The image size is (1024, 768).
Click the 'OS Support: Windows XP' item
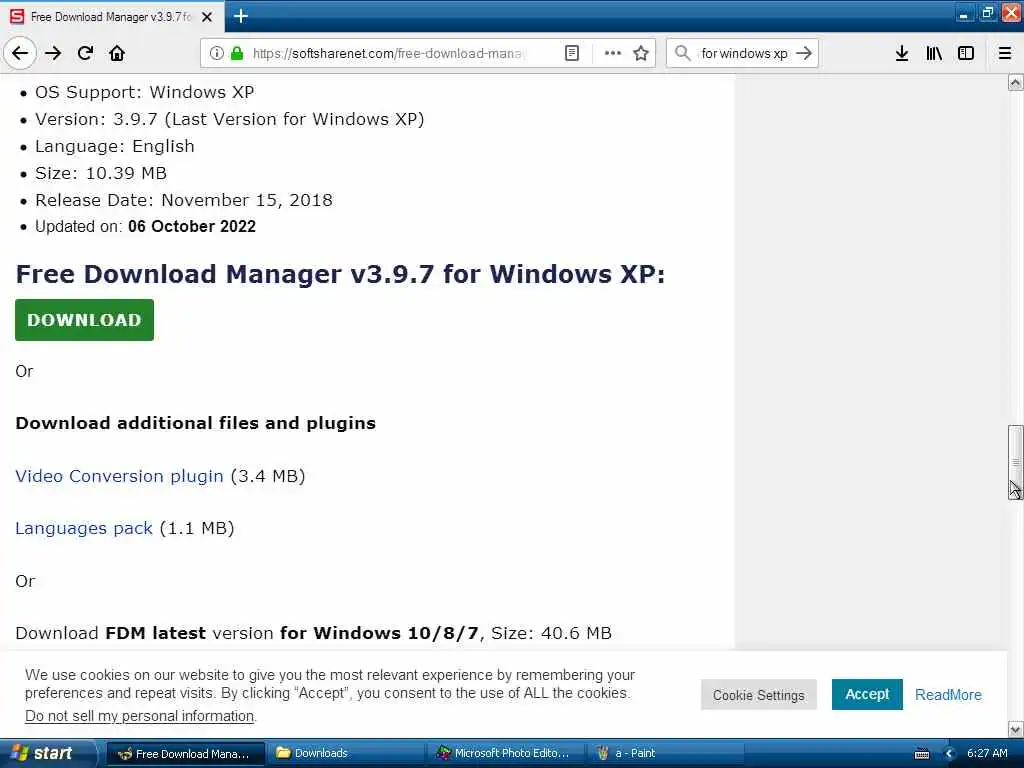tap(144, 92)
